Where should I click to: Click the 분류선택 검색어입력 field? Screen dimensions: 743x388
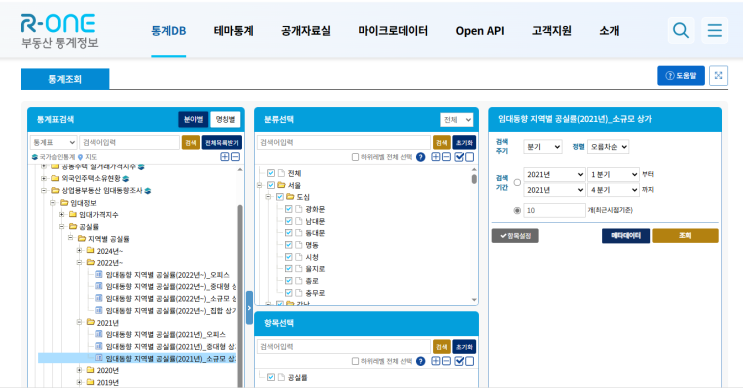(x=344, y=143)
